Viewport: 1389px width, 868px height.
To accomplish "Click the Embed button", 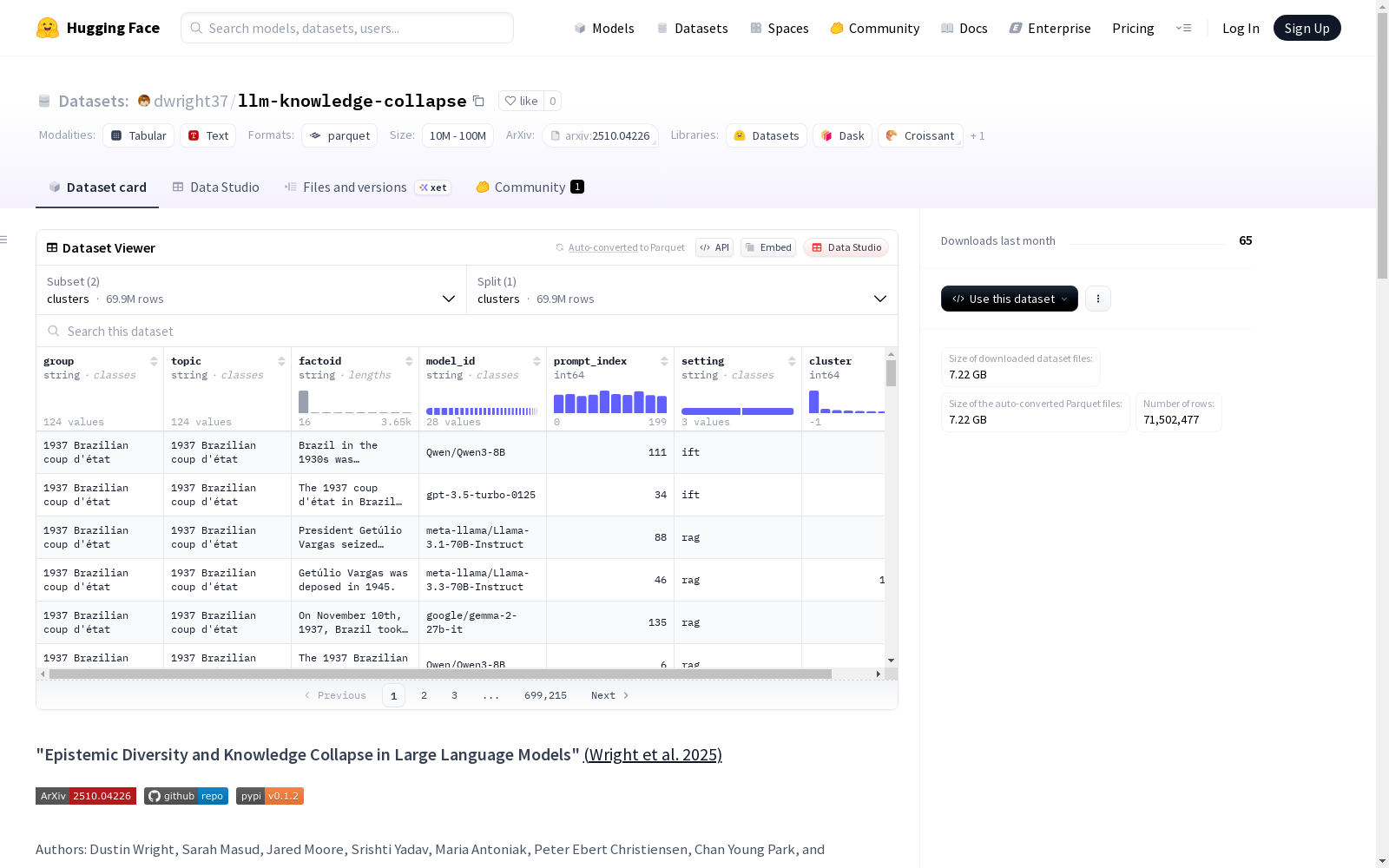I will point(768,247).
